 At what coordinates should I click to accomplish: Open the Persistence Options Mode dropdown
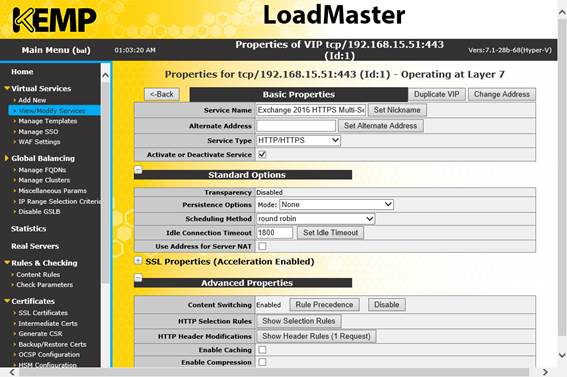[336, 205]
